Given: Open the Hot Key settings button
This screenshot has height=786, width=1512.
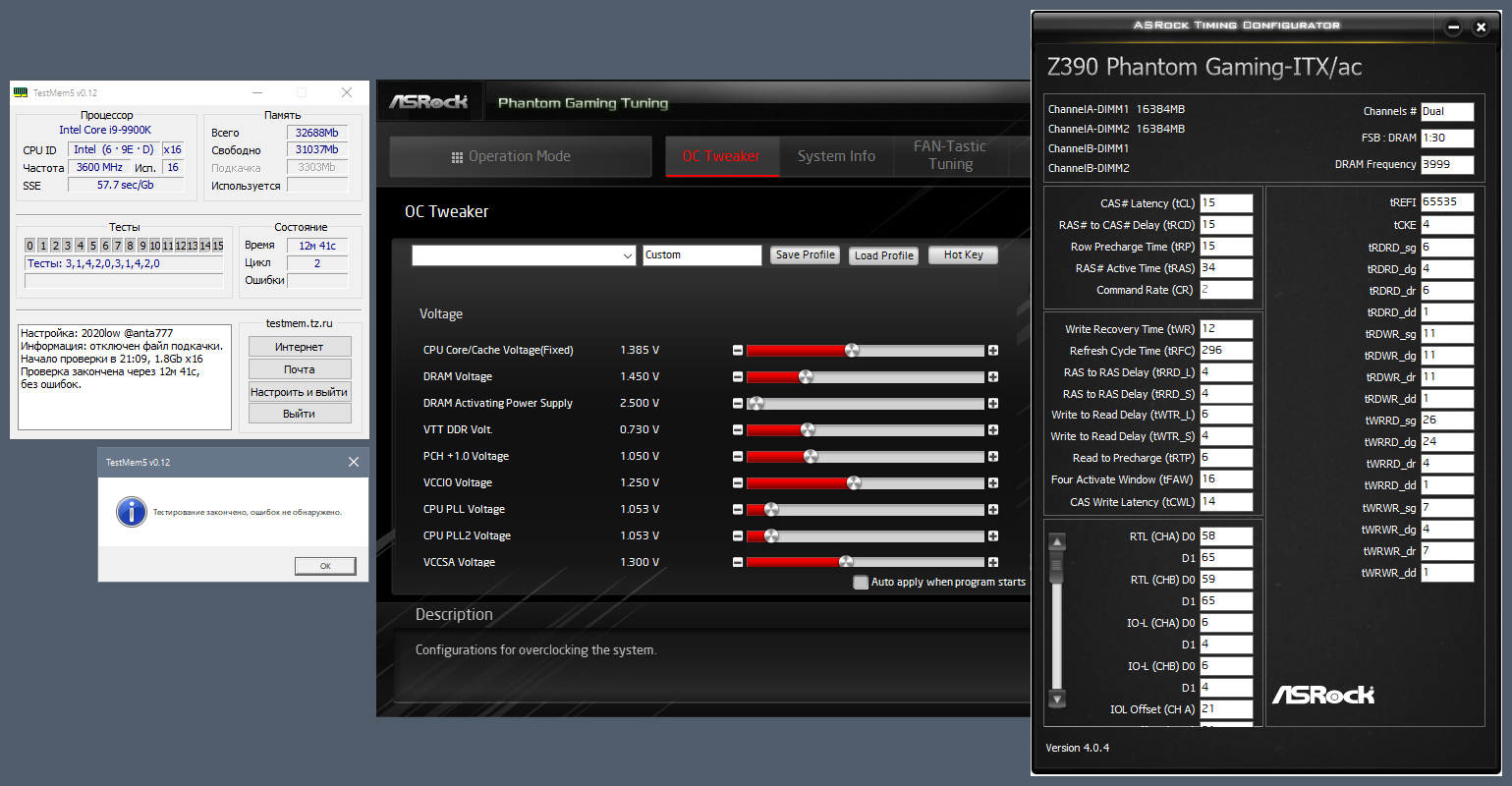Looking at the screenshot, I should (x=964, y=255).
